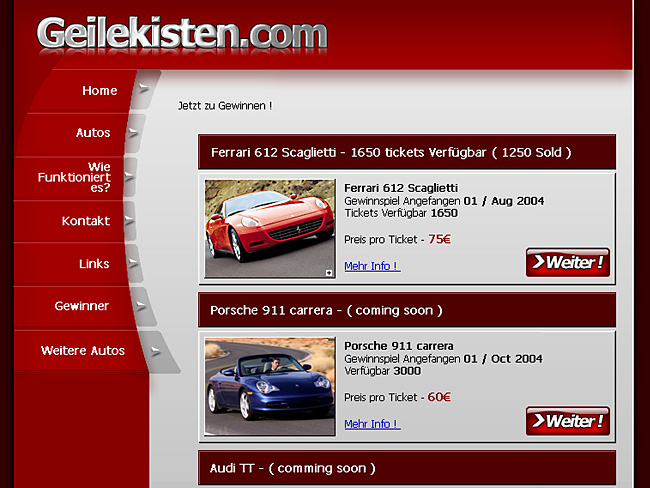Go to the Autos page

click(x=93, y=133)
